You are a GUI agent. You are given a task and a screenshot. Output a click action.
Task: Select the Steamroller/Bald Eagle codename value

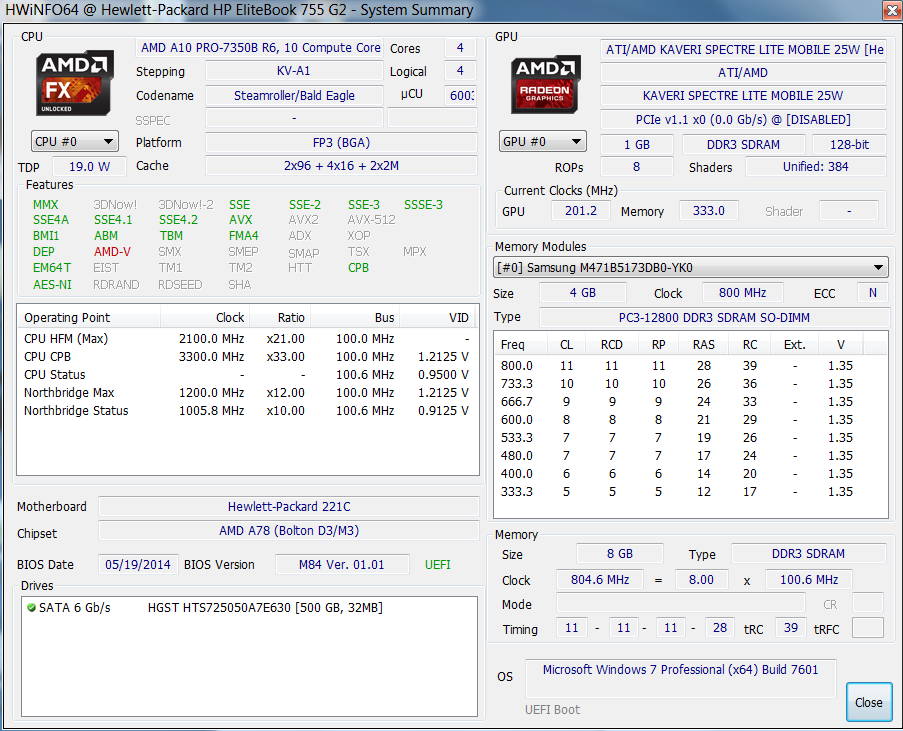coord(294,96)
